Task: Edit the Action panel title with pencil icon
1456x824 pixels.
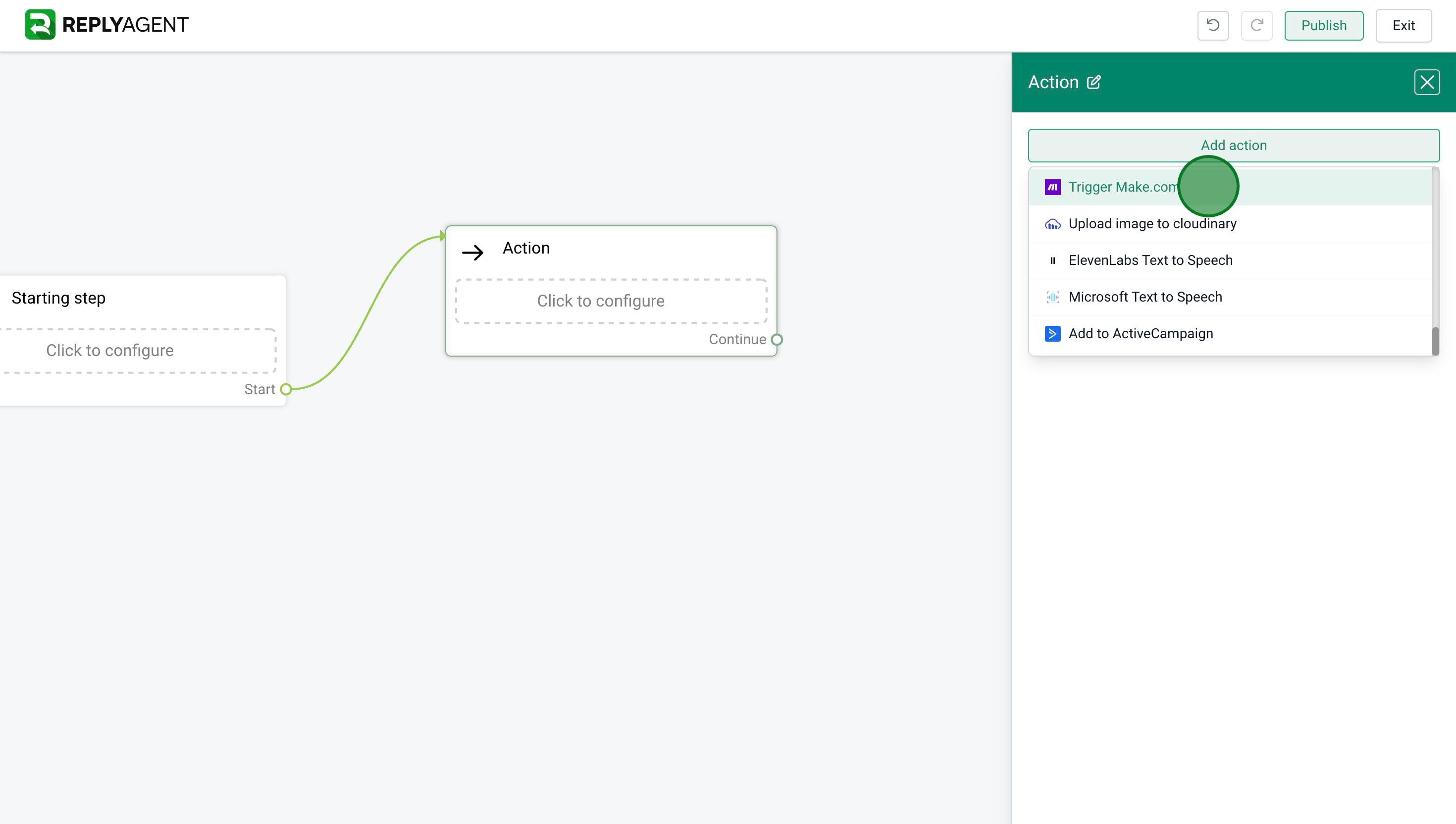Action: click(1094, 82)
